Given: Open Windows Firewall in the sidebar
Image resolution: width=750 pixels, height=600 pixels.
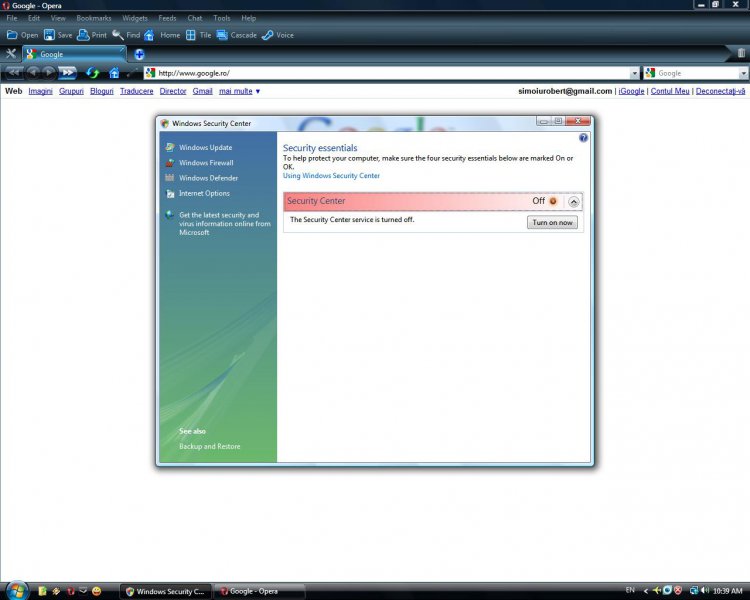Looking at the screenshot, I should coord(206,163).
